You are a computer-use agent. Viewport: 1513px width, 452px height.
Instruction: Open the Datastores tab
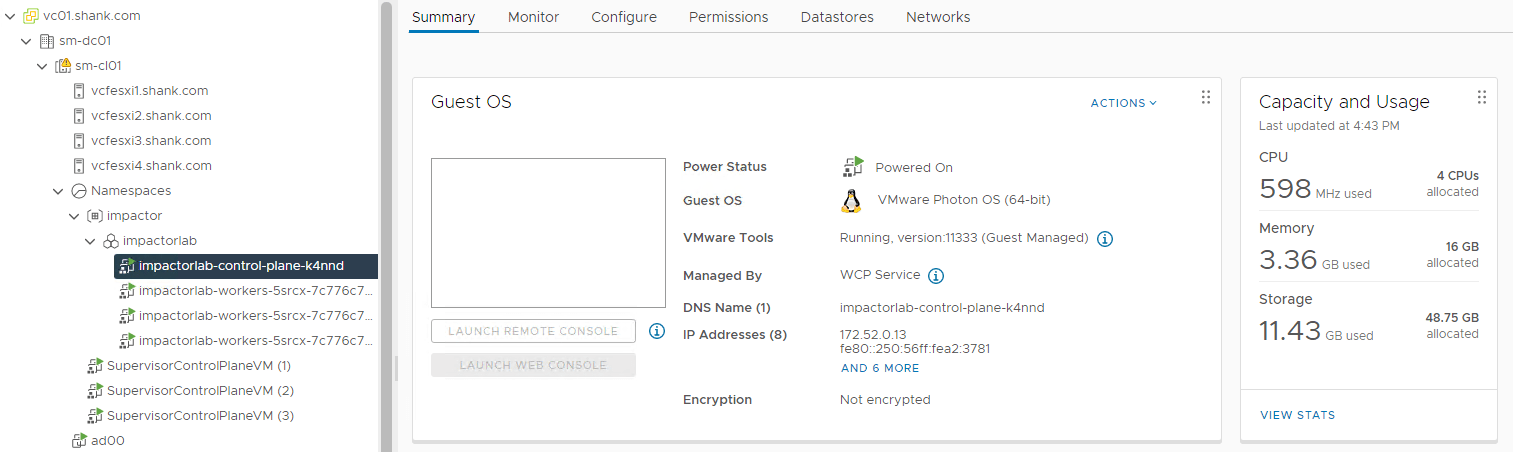[x=837, y=17]
